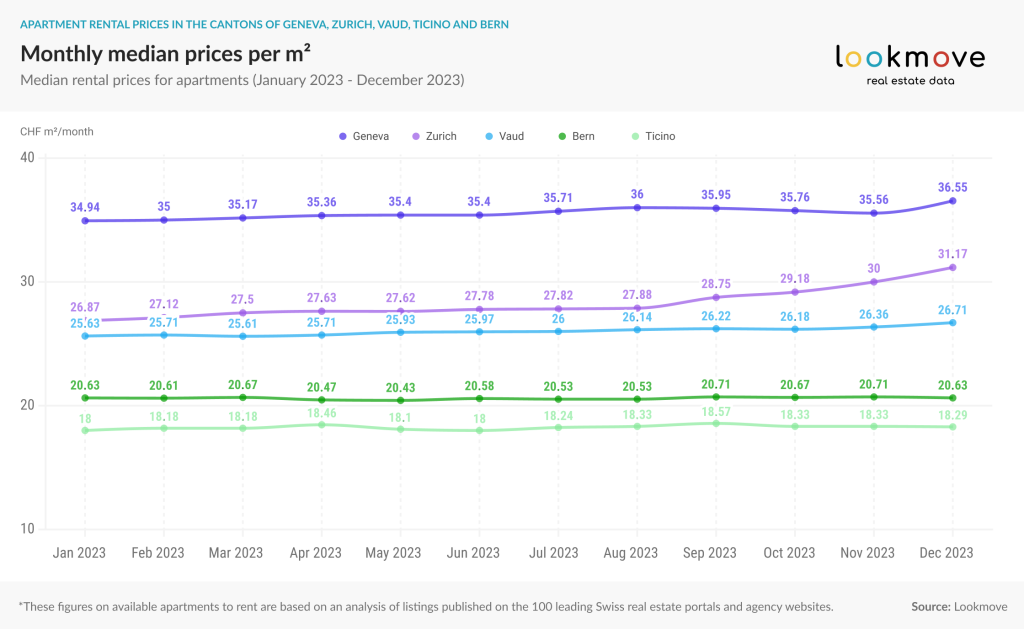Screen dimensions: 1024x629
Task: Click the Jun 2023 x-axis label
Action: pyautogui.click(x=473, y=553)
